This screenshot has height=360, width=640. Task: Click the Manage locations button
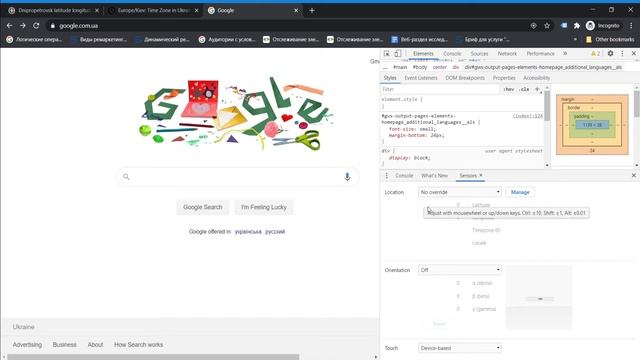click(520, 192)
